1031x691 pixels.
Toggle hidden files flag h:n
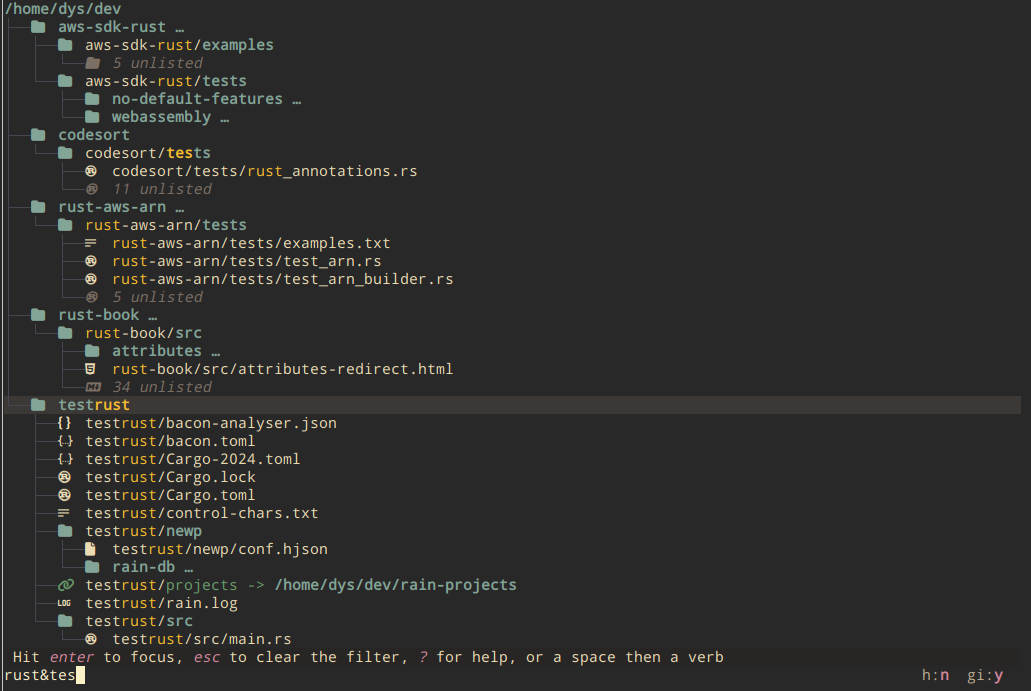[x=936, y=676]
